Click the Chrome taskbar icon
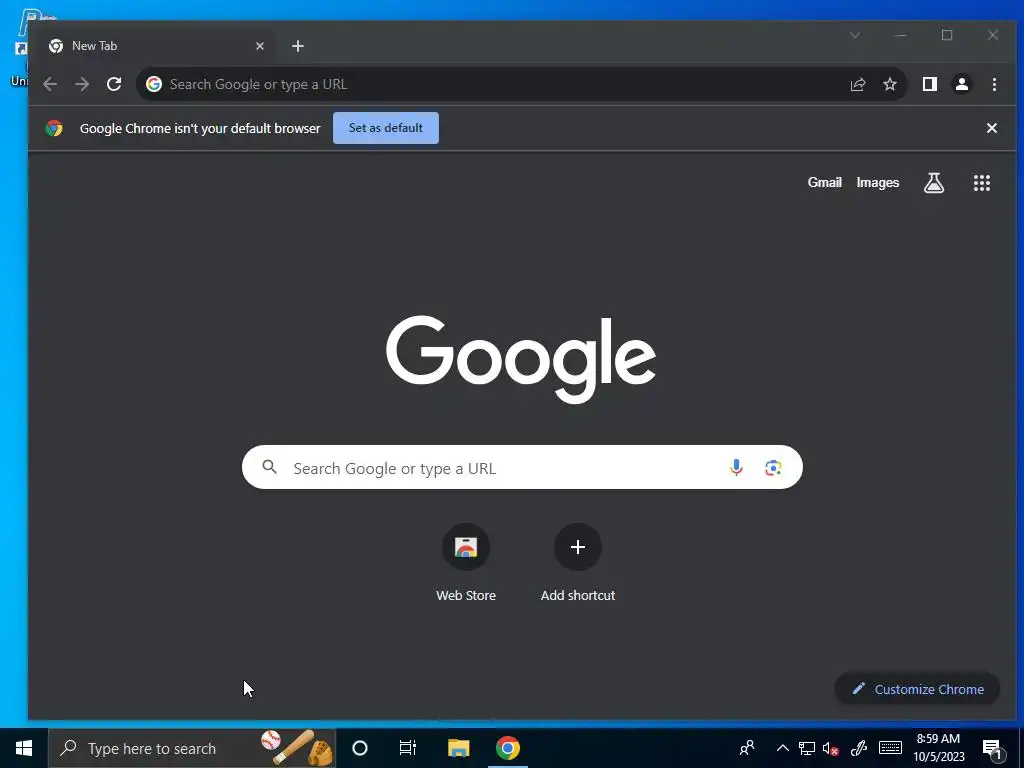This screenshot has height=768, width=1024. click(507, 748)
